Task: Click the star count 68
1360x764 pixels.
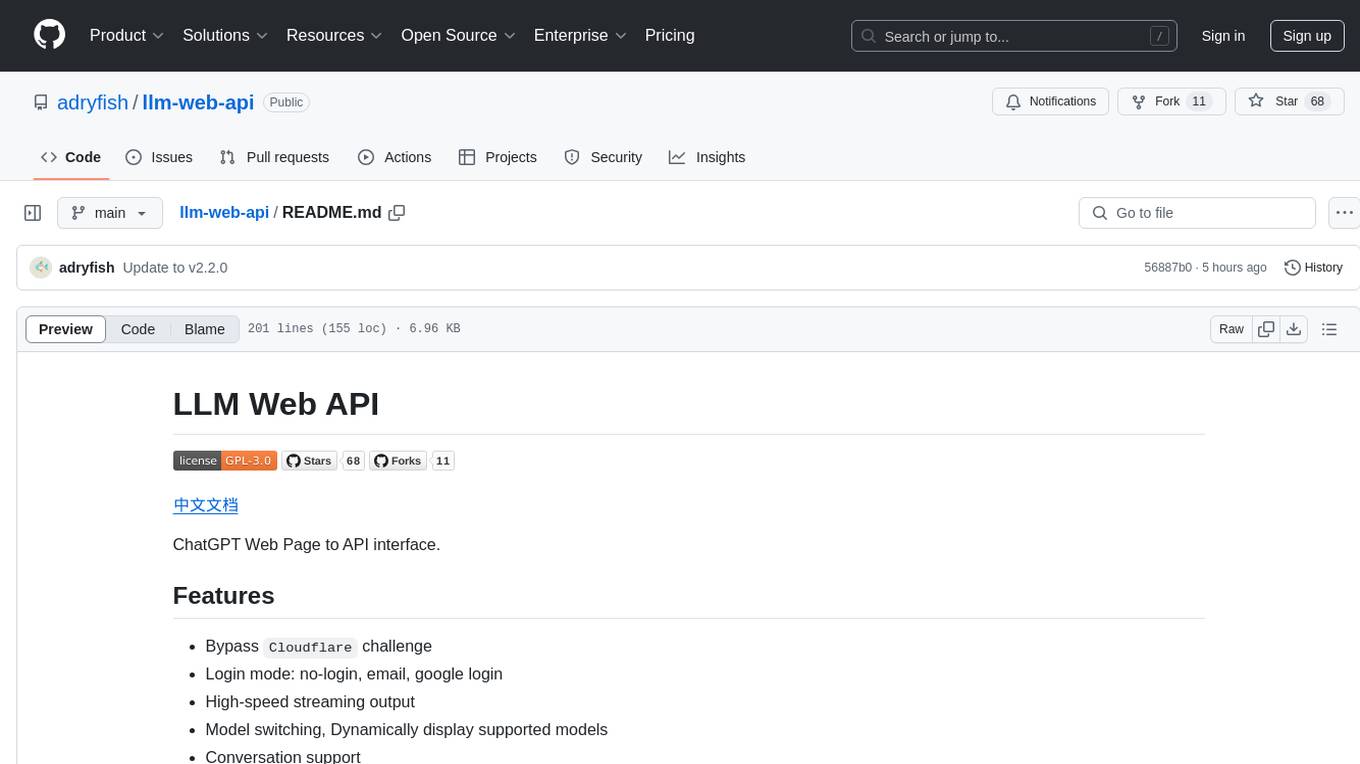Action: pos(1317,101)
